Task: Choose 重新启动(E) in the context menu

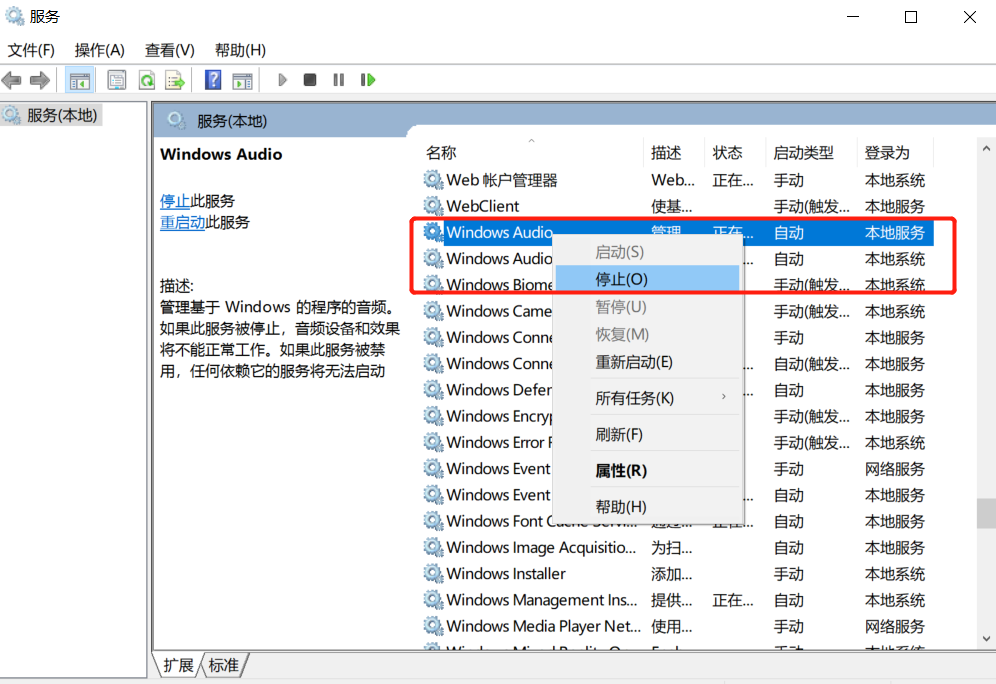Action: [647, 363]
